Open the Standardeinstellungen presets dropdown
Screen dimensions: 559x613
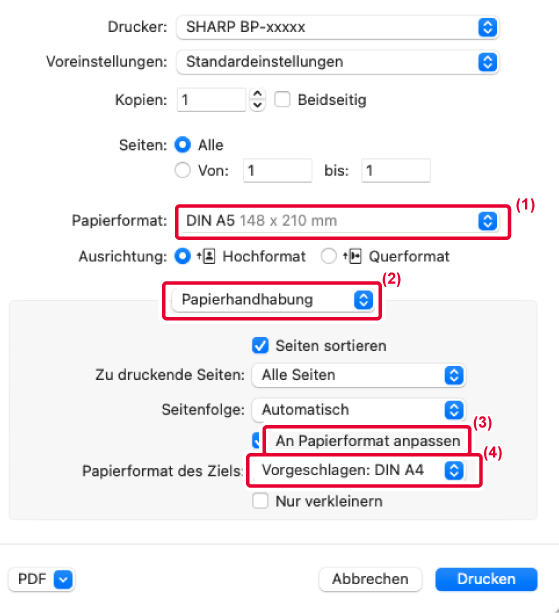337,62
